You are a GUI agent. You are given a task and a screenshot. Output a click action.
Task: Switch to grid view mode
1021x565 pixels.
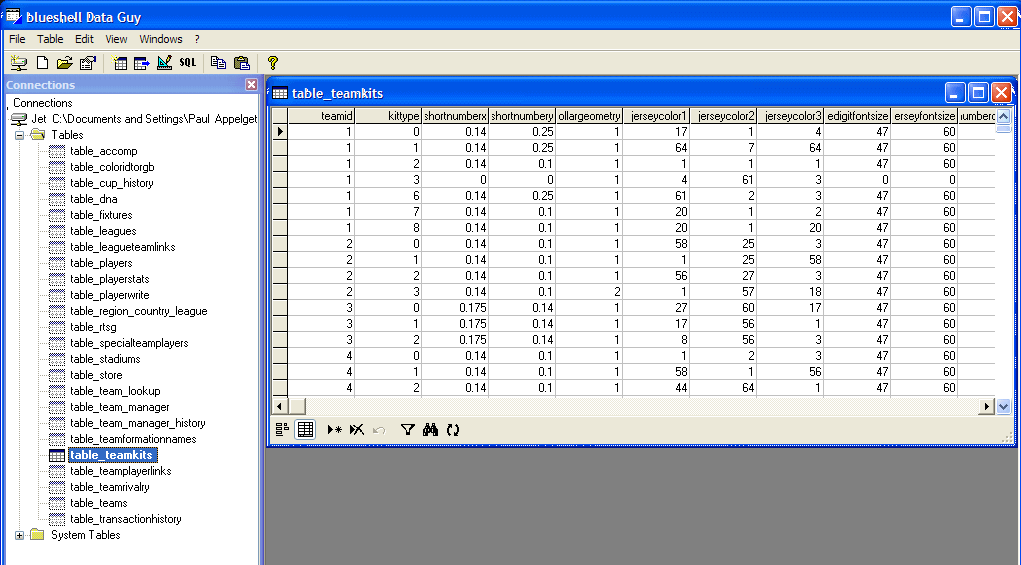pos(306,429)
